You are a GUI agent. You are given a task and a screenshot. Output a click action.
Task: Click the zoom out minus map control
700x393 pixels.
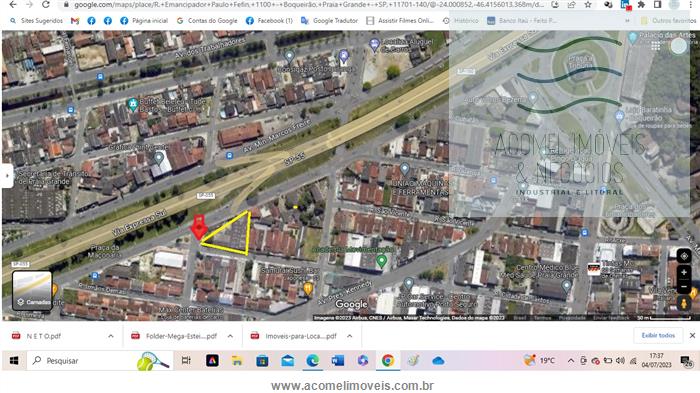[x=684, y=287]
